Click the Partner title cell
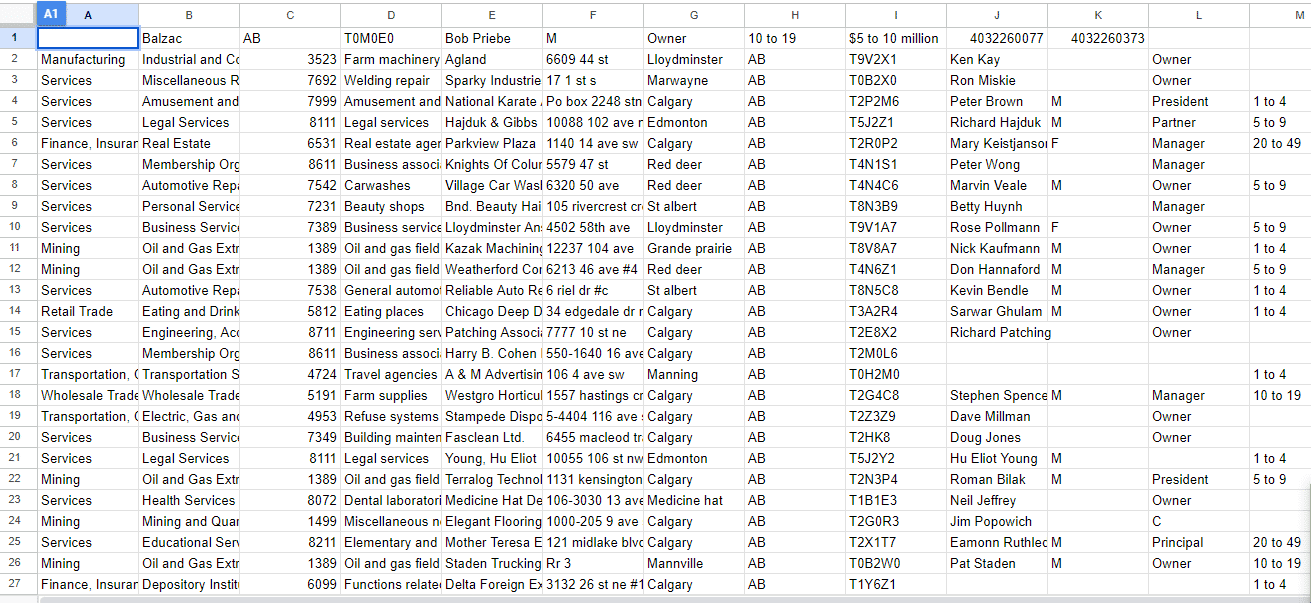This screenshot has width=1311, height=603. (1198, 122)
